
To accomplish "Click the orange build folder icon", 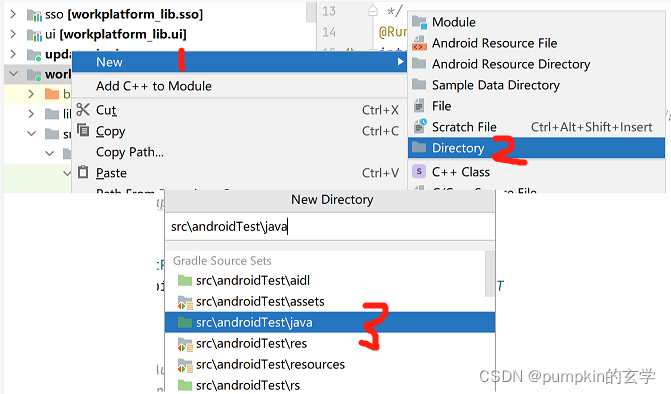I will (x=52, y=94).
